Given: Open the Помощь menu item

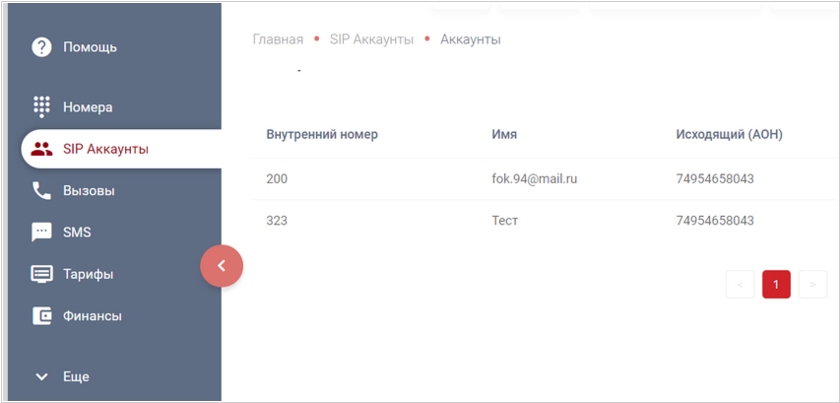Looking at the screenshot, I should [90, 47].
